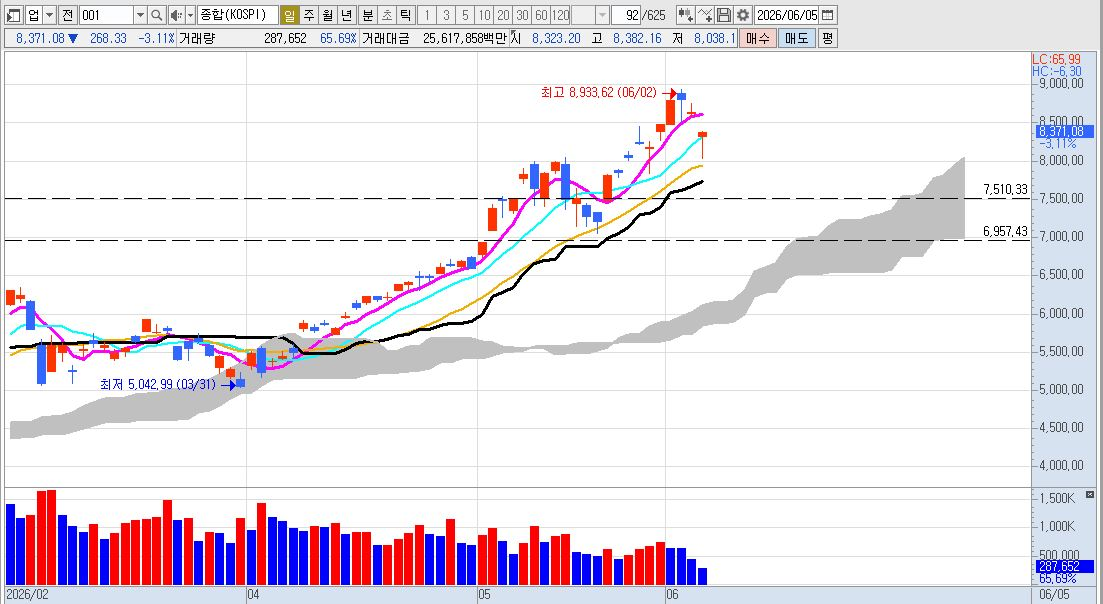
Task: Click the blue 8,371.08 price axis tag
Action: click(x=1063, y=131)
